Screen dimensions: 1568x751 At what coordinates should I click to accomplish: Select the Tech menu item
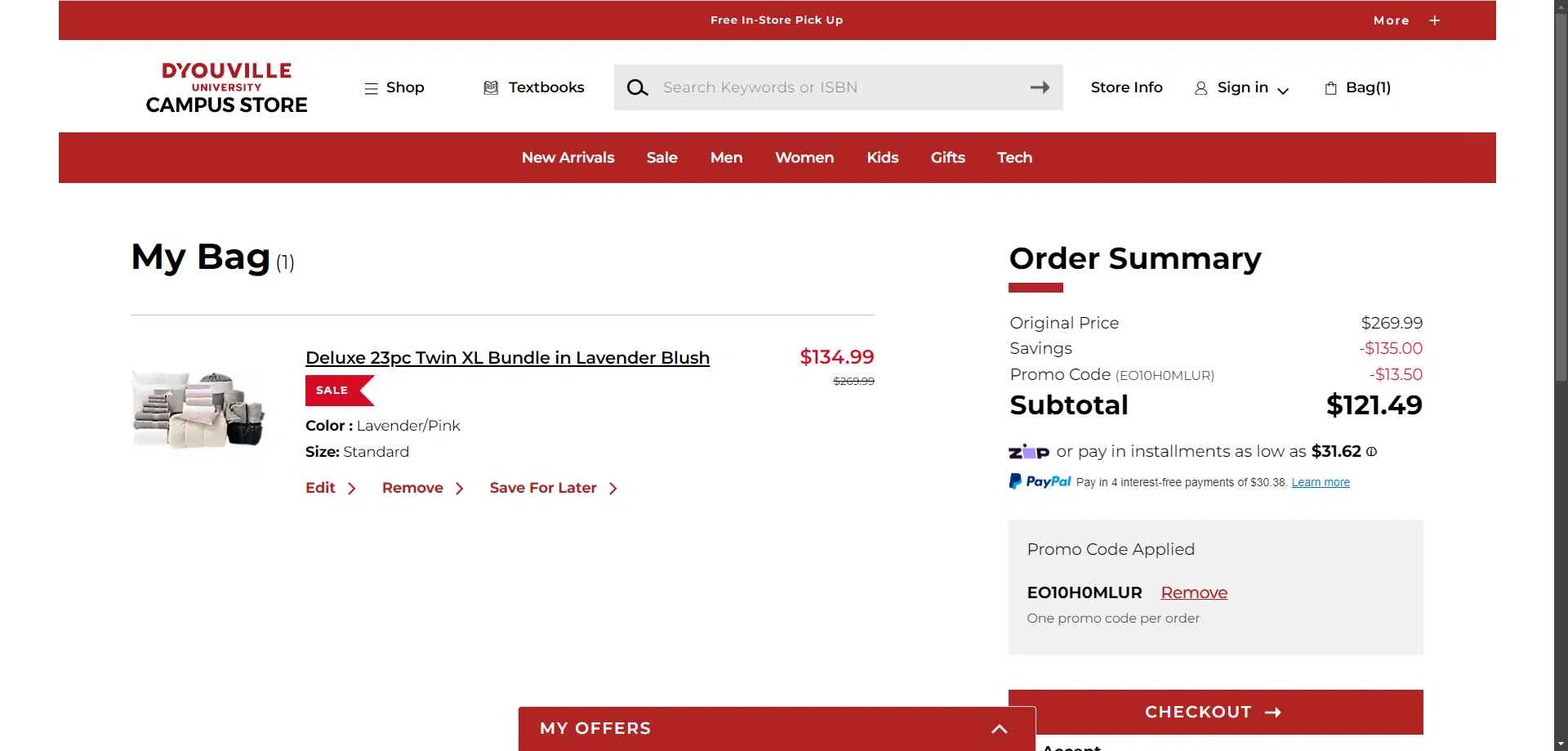(x=1014, y=158)
